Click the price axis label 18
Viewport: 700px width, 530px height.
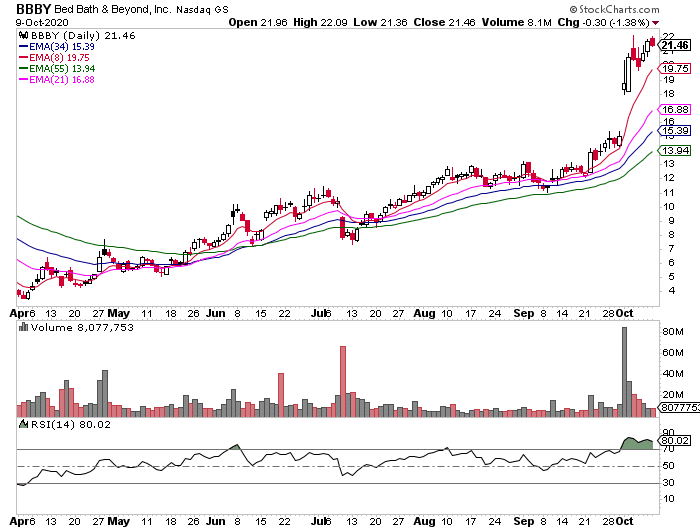[x=668, y=94]
